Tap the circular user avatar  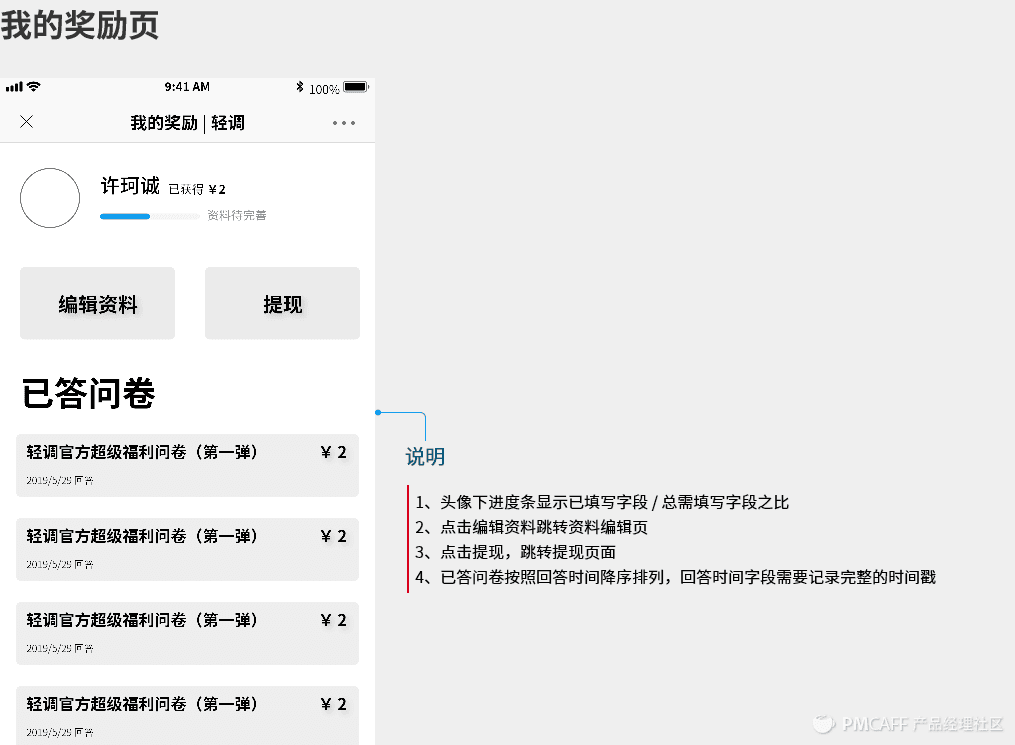50,198
